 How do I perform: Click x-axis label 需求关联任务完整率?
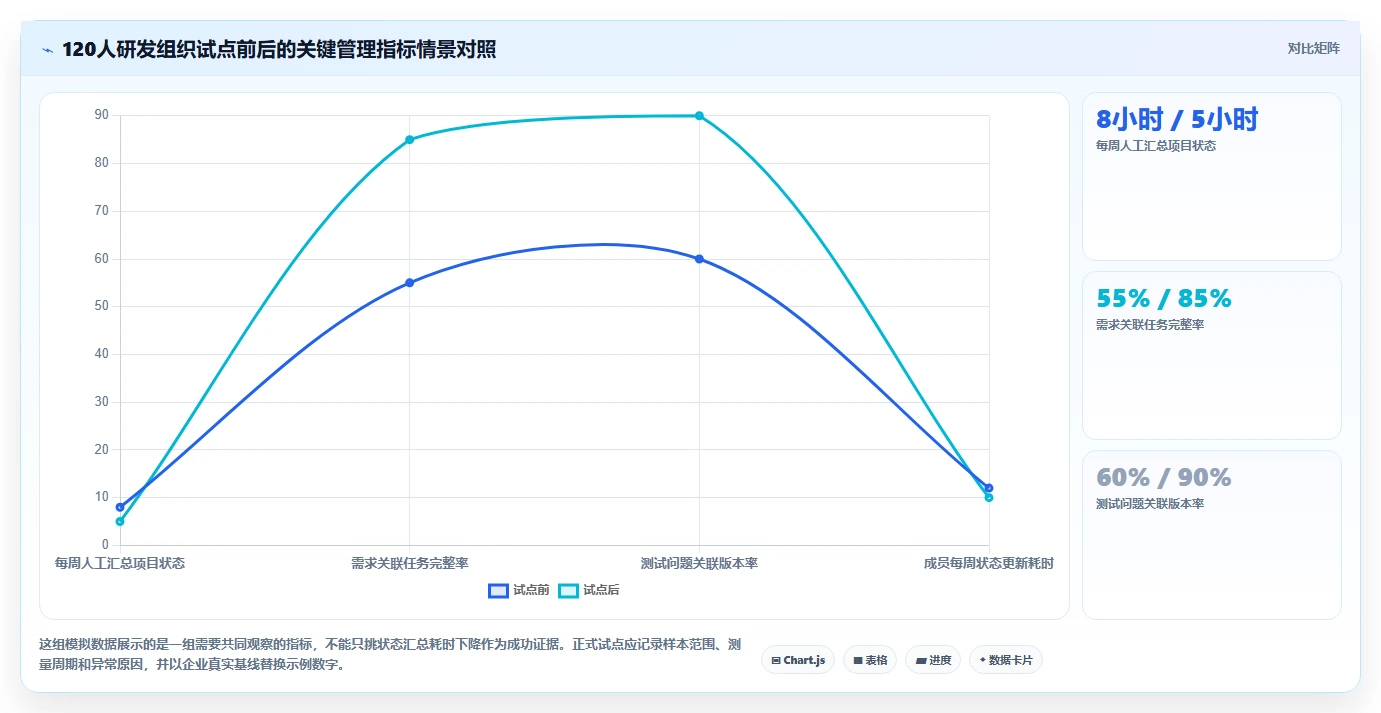point(409,563)
